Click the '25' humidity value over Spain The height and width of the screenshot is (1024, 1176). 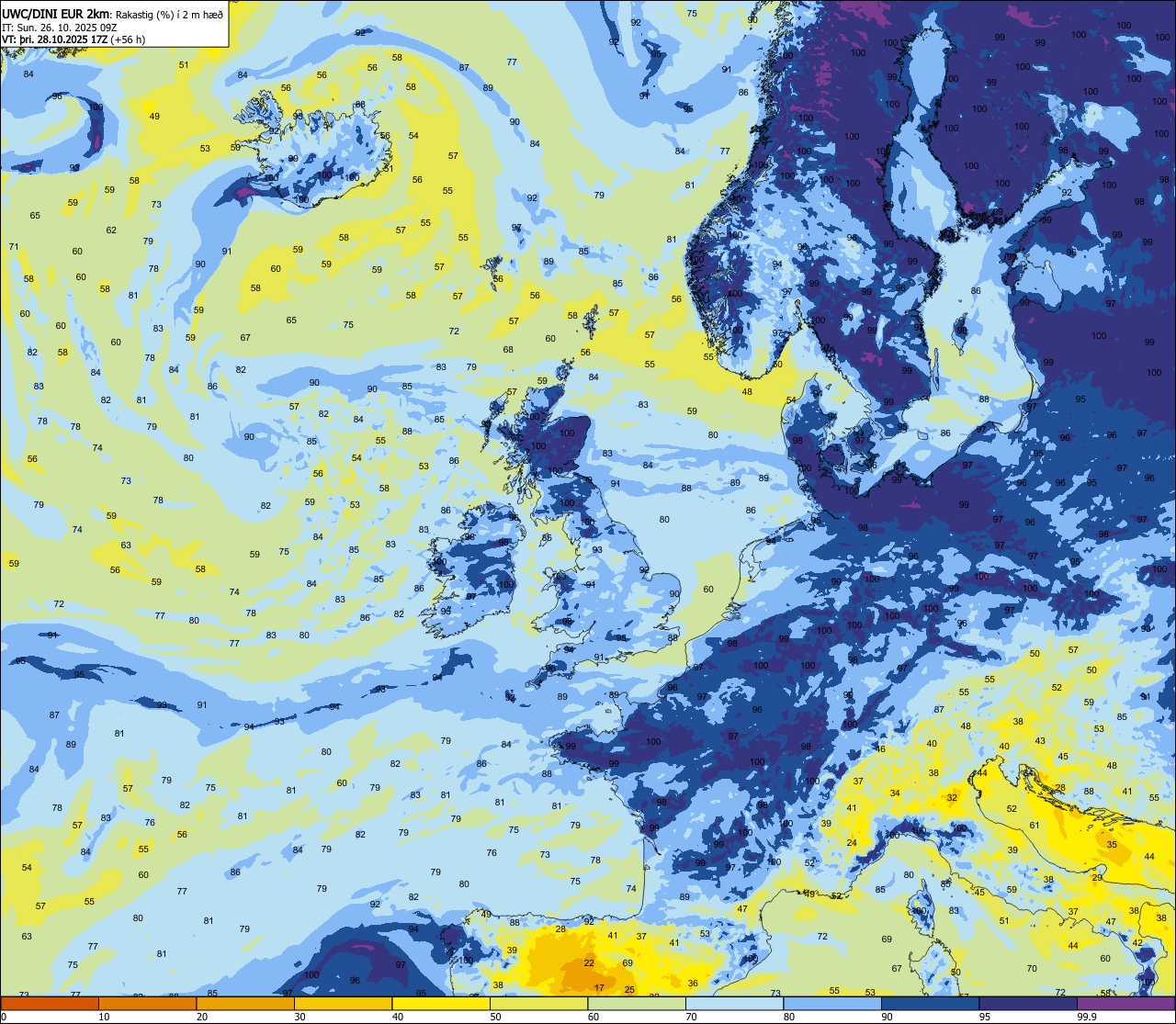click(629, 989)
